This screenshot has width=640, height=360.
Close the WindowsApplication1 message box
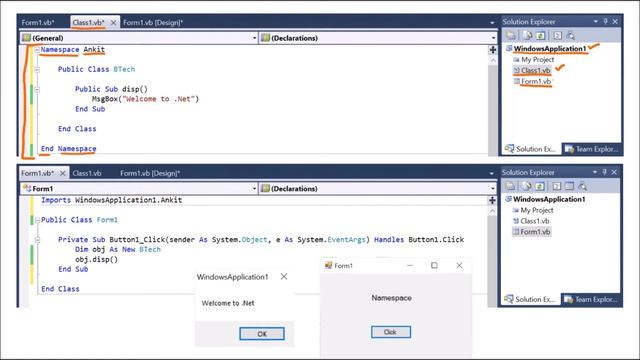coord(284,276)
